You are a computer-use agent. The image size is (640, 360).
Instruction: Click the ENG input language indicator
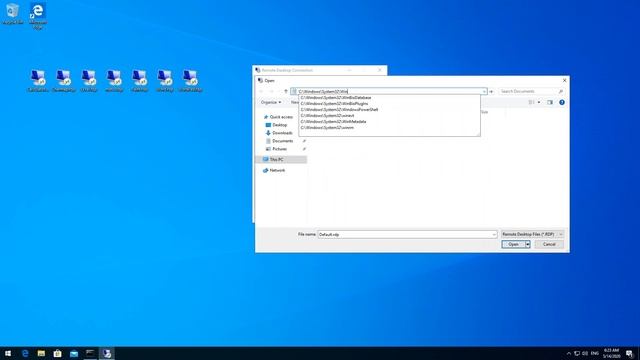595,353
